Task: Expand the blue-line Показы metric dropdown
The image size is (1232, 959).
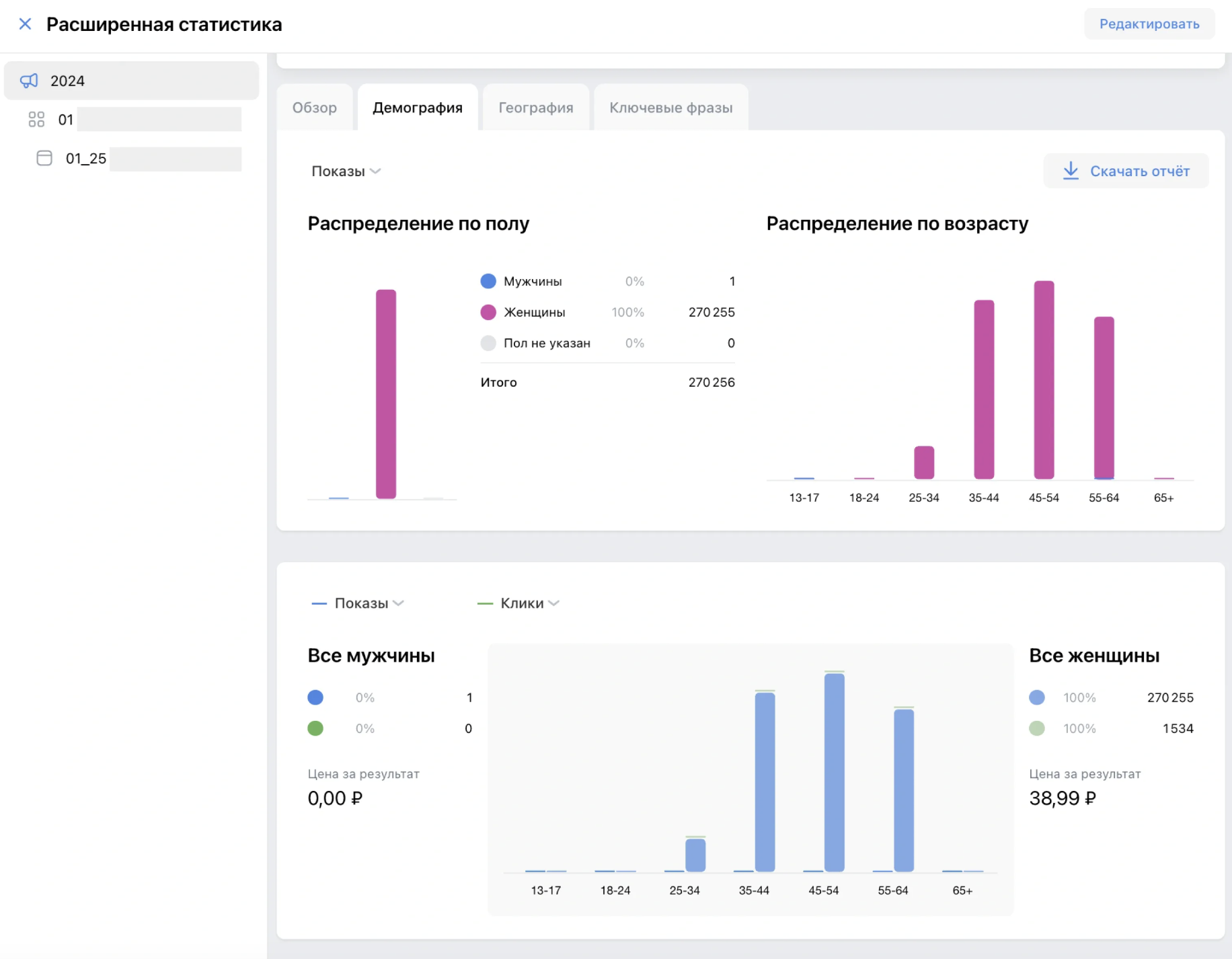Action: click(368, 603)
